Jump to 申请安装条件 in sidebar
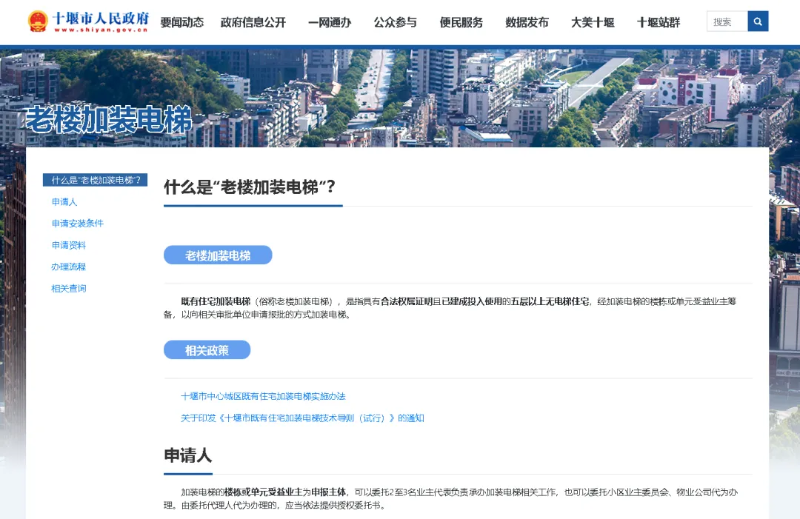 click(x=78, y=223)
